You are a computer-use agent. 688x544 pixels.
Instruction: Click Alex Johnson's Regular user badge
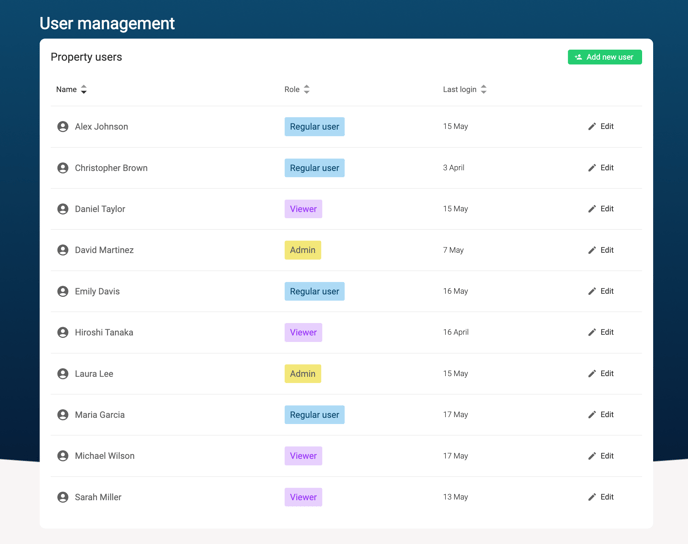click(x=315, y=127)
